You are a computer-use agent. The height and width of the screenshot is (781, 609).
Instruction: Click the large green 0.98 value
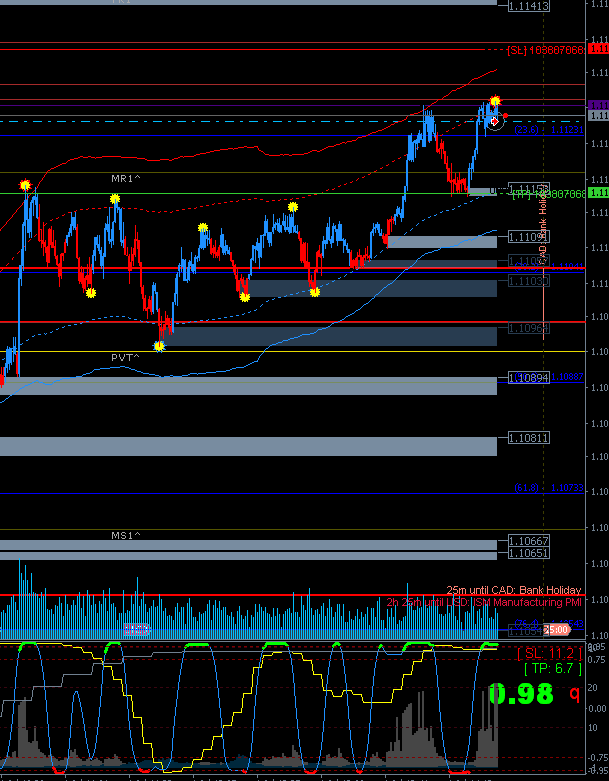(521, 693)
